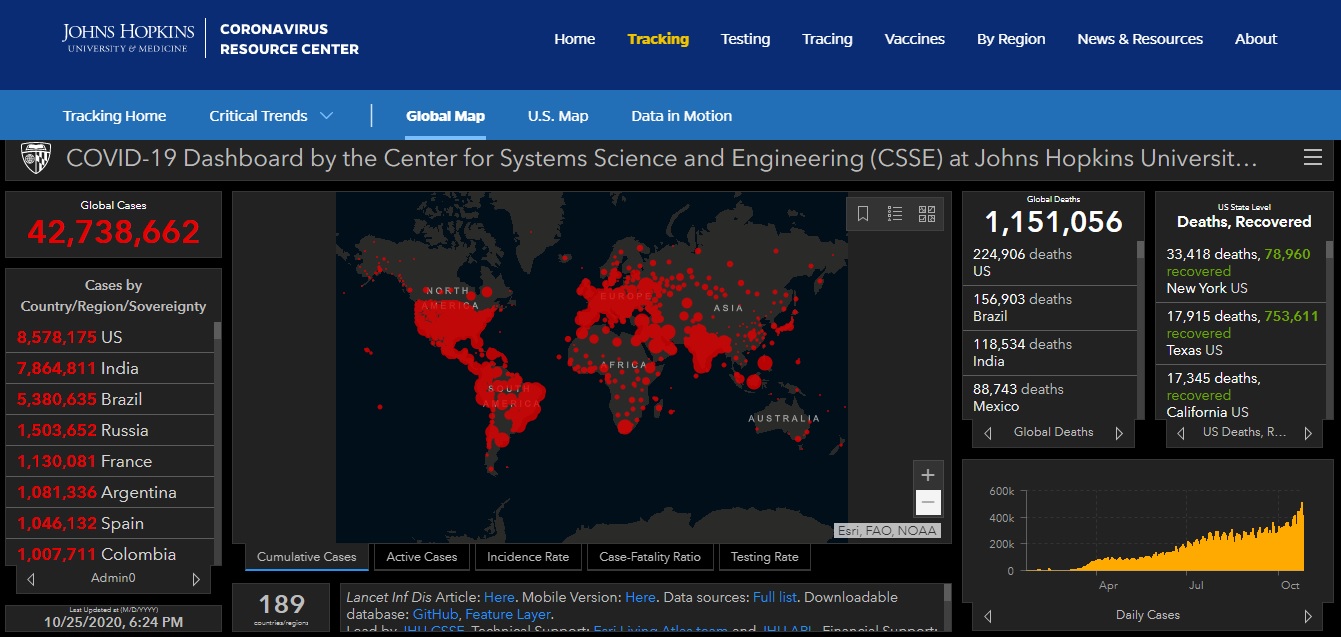The height and width of the screenshot is (637, 1341).
Task: Open the dashboard hamburger menu icon
Action: (1313, 158)
